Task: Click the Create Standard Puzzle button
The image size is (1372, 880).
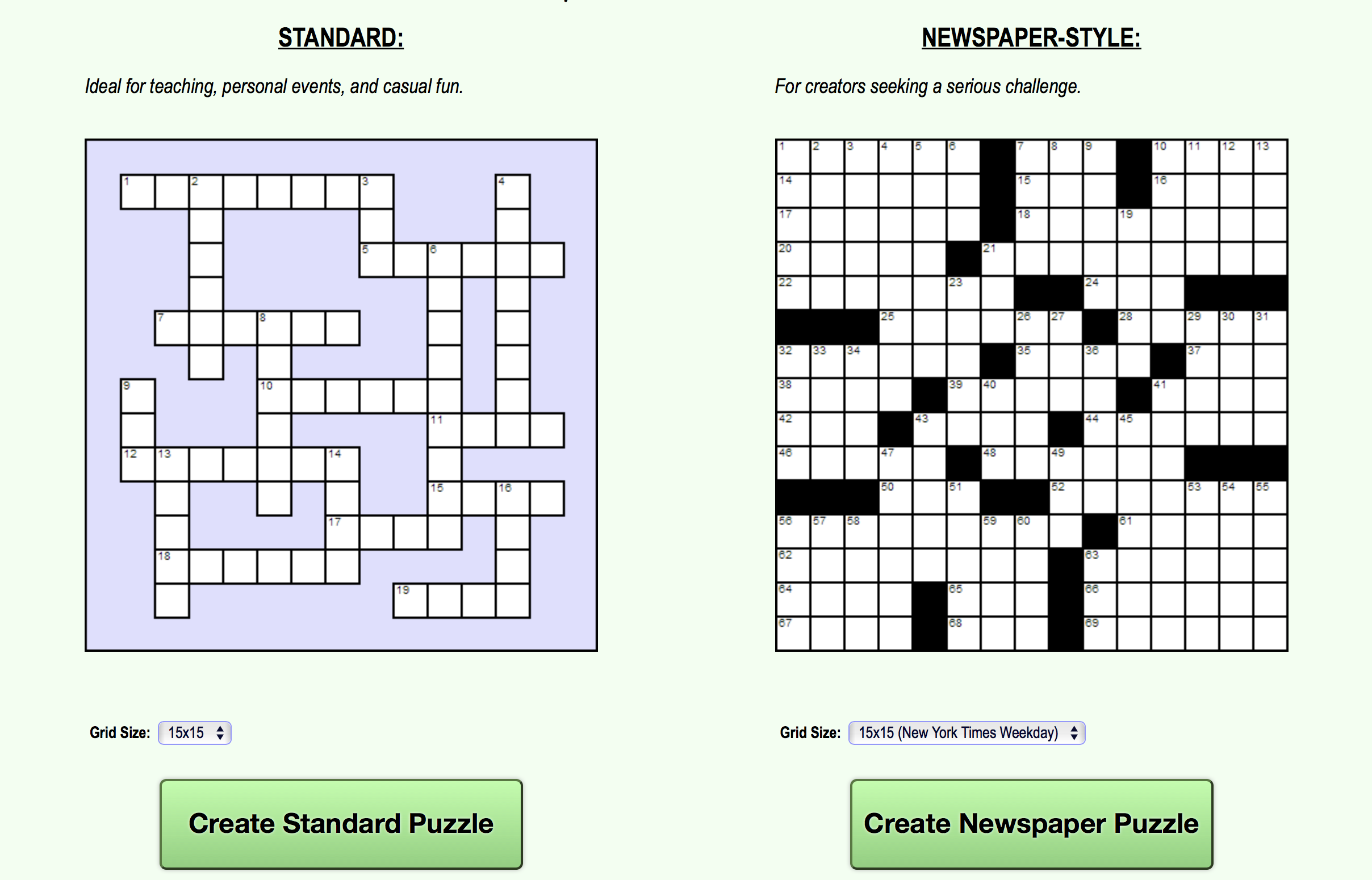Action: (x=341, y=823)
